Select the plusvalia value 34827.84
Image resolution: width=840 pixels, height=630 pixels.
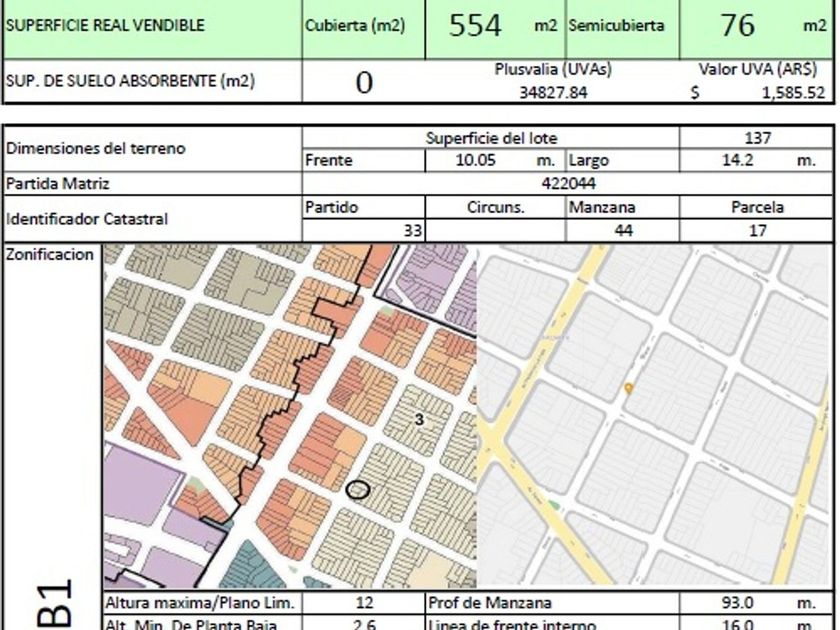coord(553,93)
